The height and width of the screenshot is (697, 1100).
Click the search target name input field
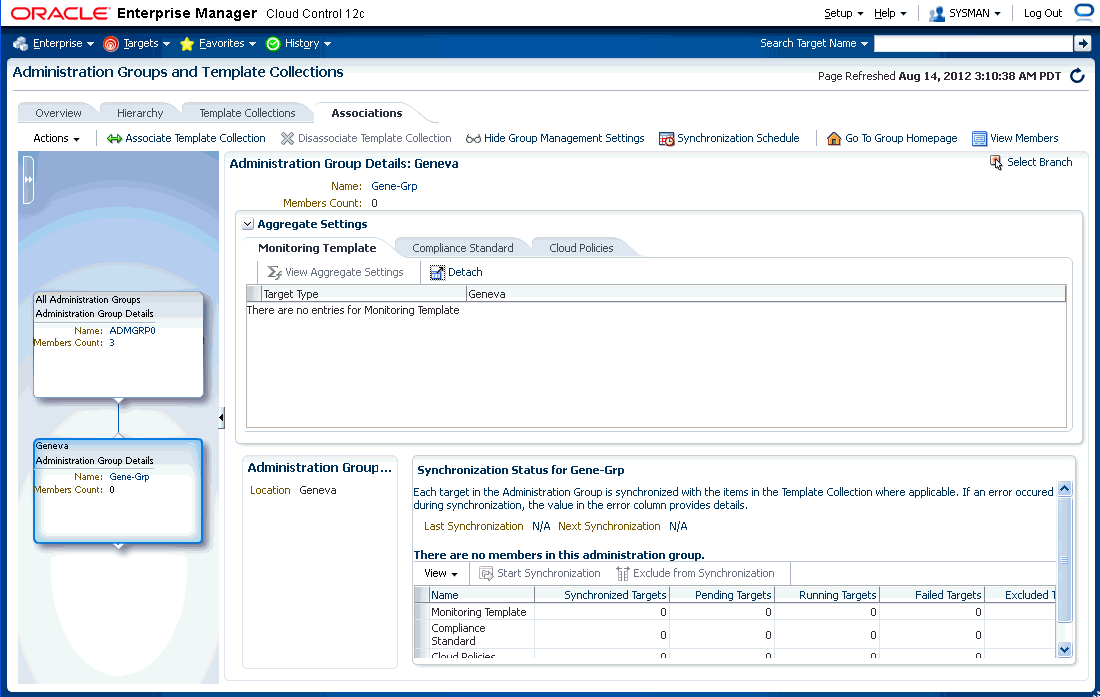[973, 43]
